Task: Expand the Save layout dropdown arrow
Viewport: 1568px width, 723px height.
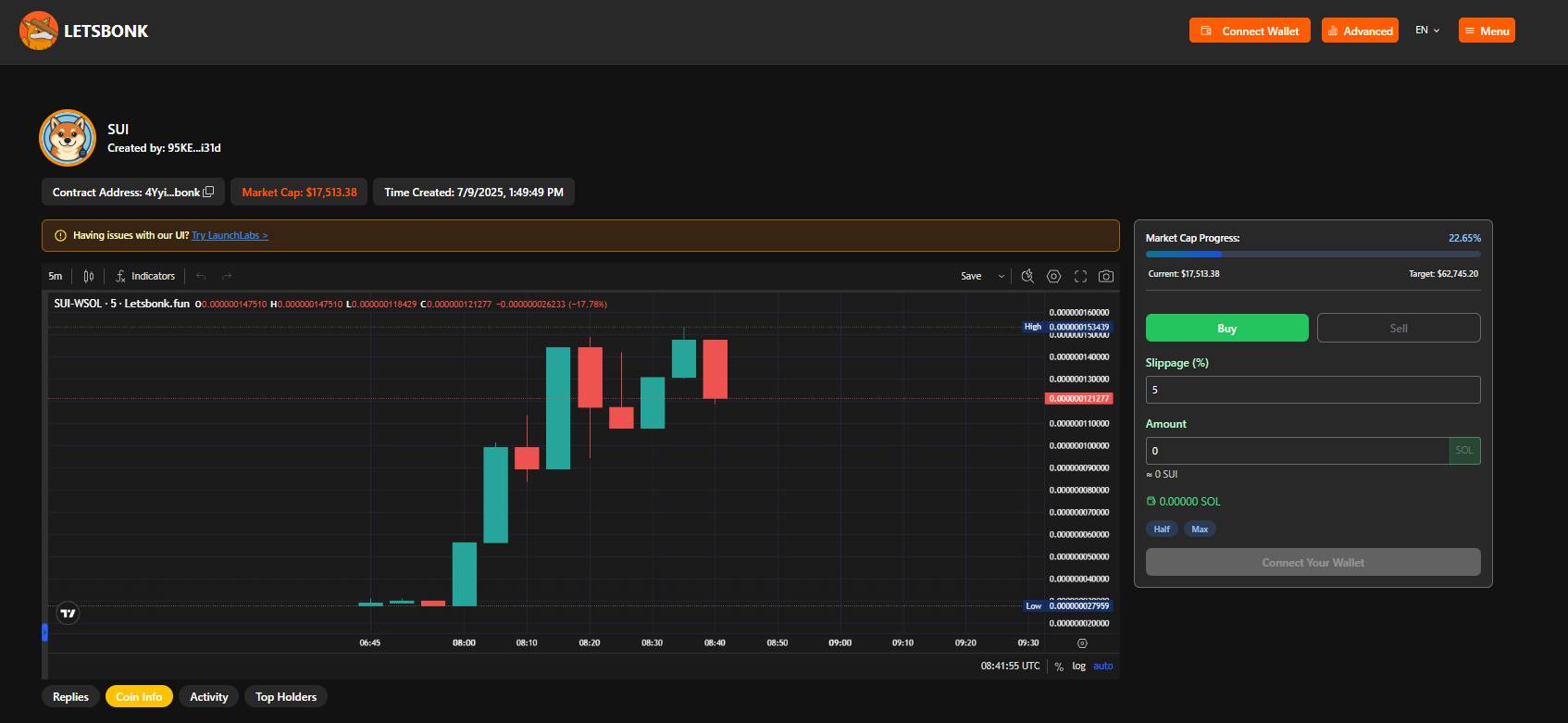Action: pos(1001,276)
